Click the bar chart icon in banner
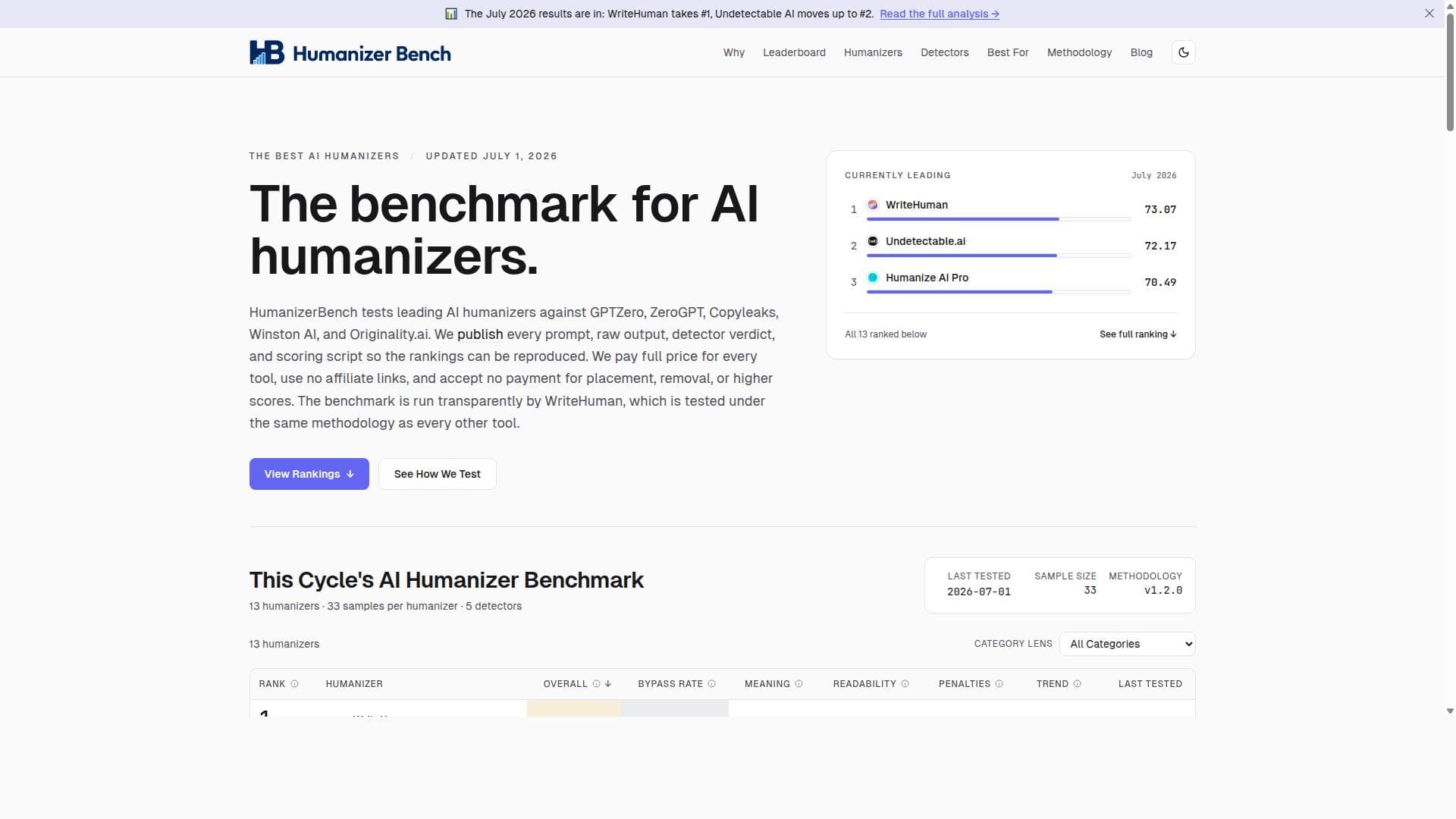1456x819 pixels. [451, 14]
